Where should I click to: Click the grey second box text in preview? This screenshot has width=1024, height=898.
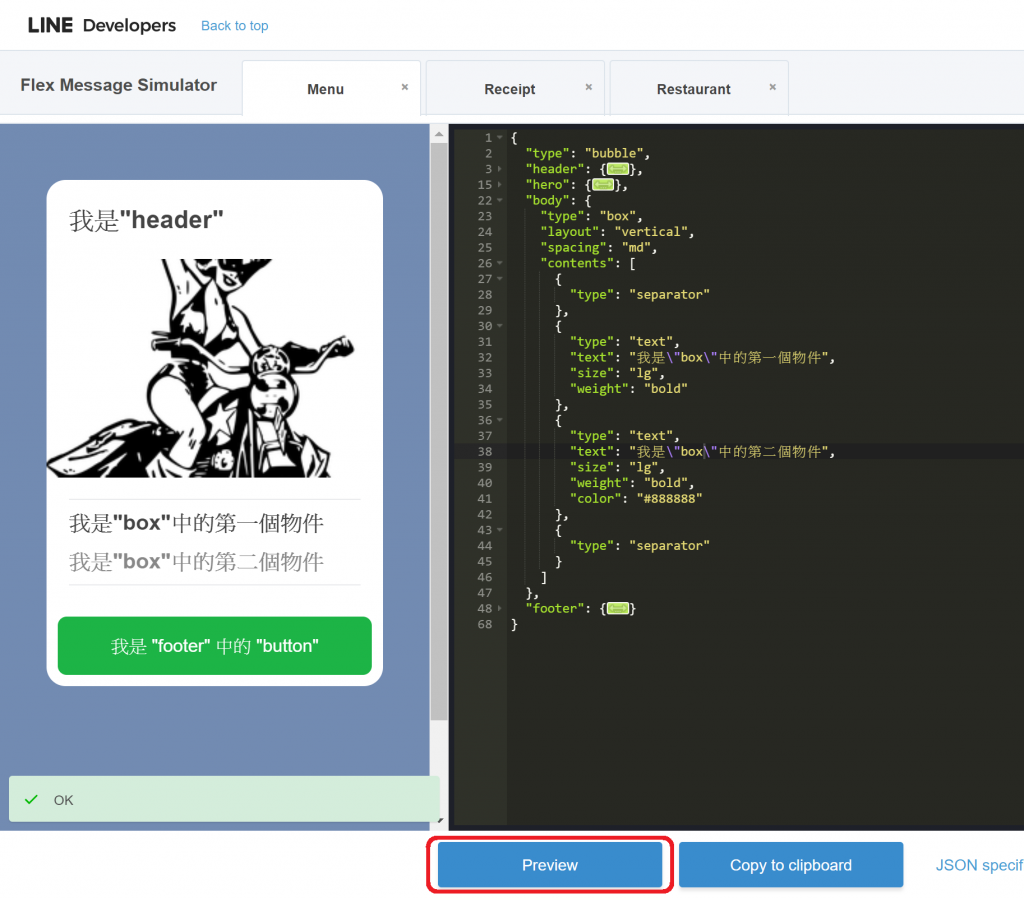[x=197, y=562]
